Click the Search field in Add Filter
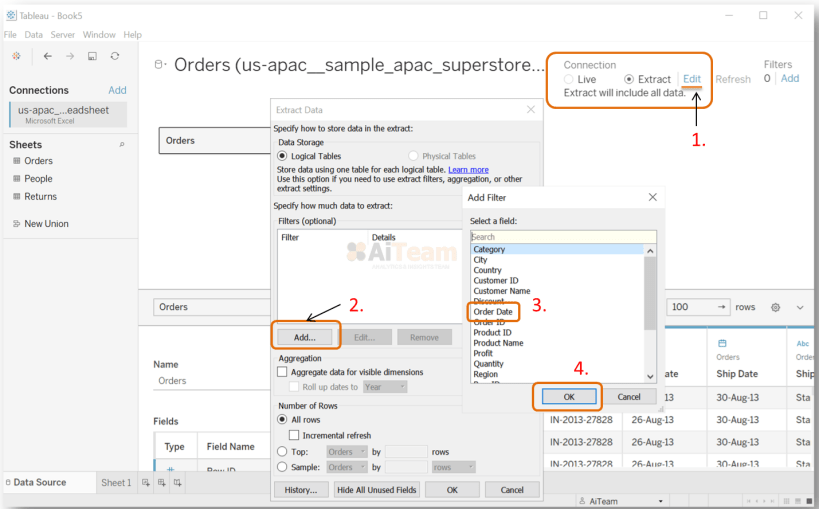 563,237
